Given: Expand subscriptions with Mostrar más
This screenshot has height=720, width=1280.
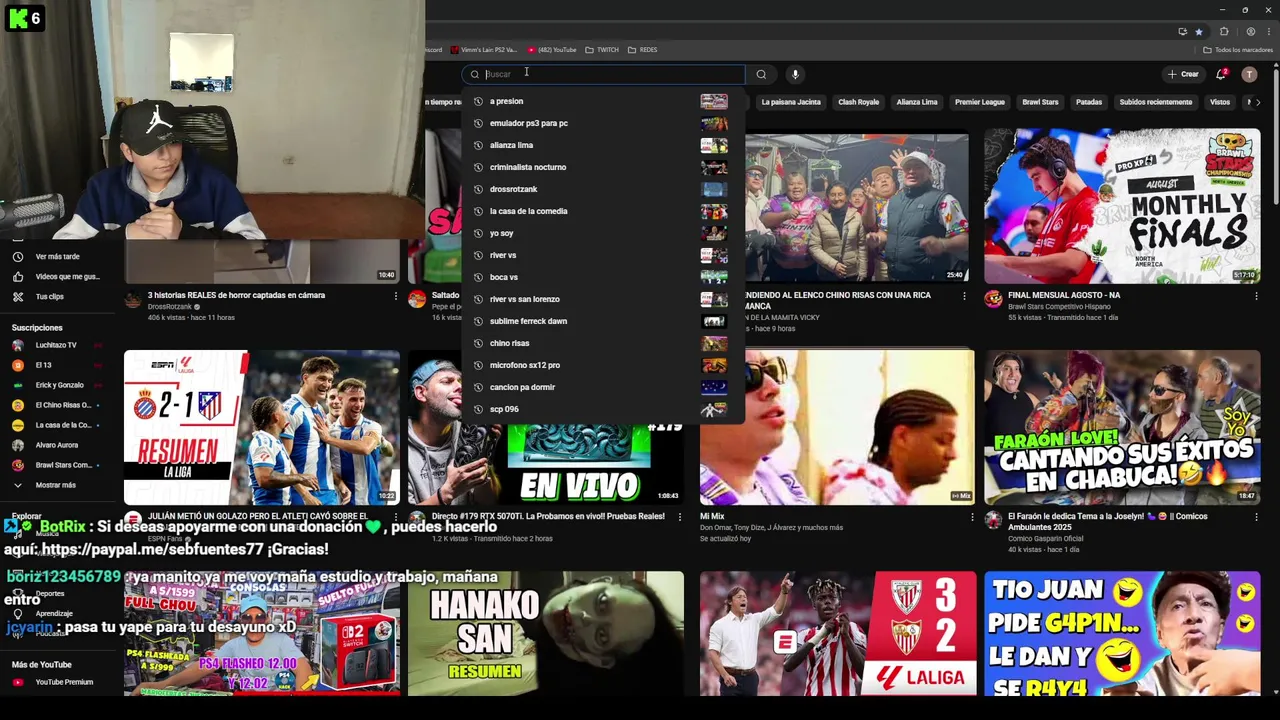Looking at the screenshot, I should [x=57, y=485].
